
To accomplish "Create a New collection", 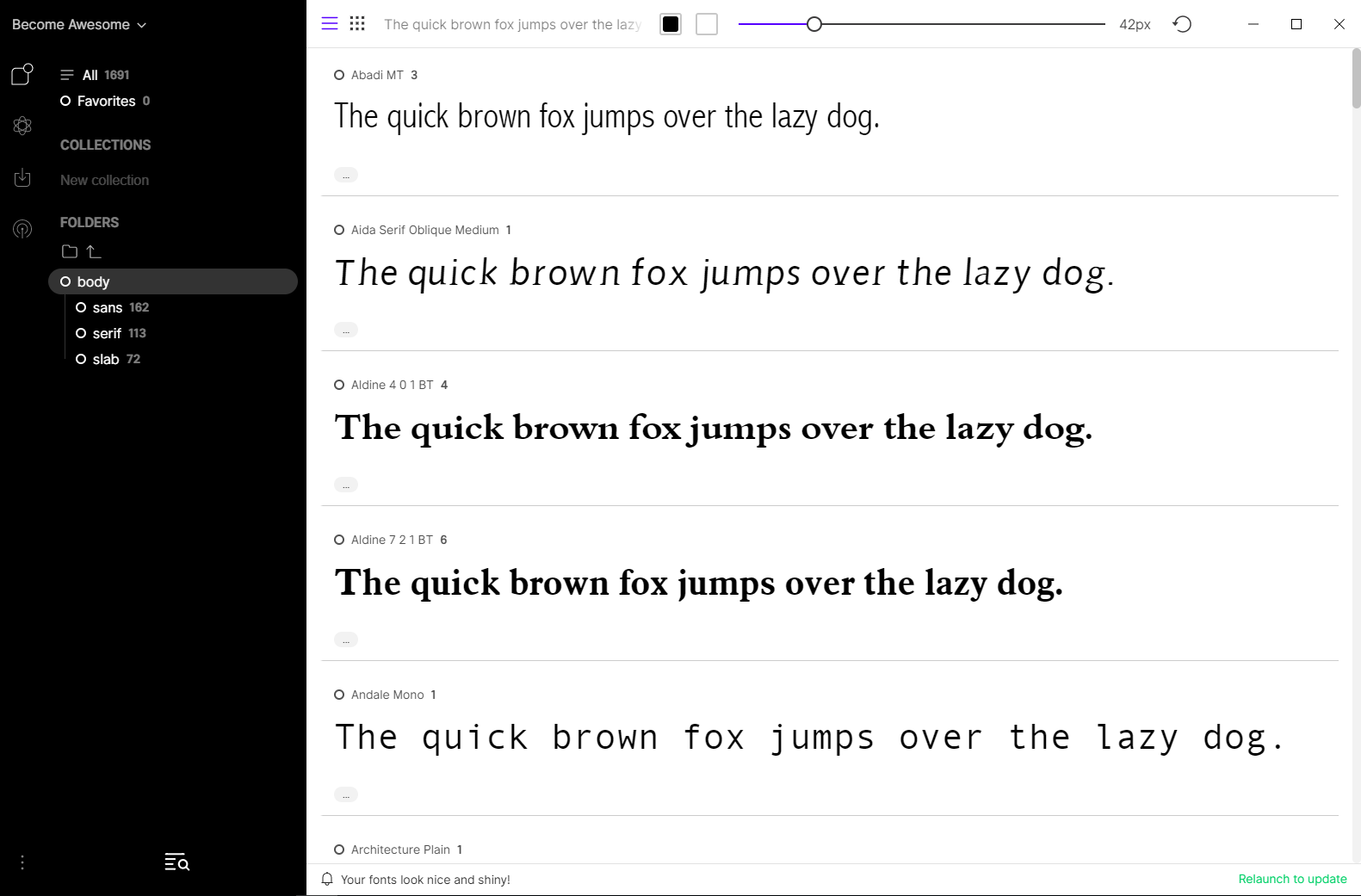I will click(104, 180).
